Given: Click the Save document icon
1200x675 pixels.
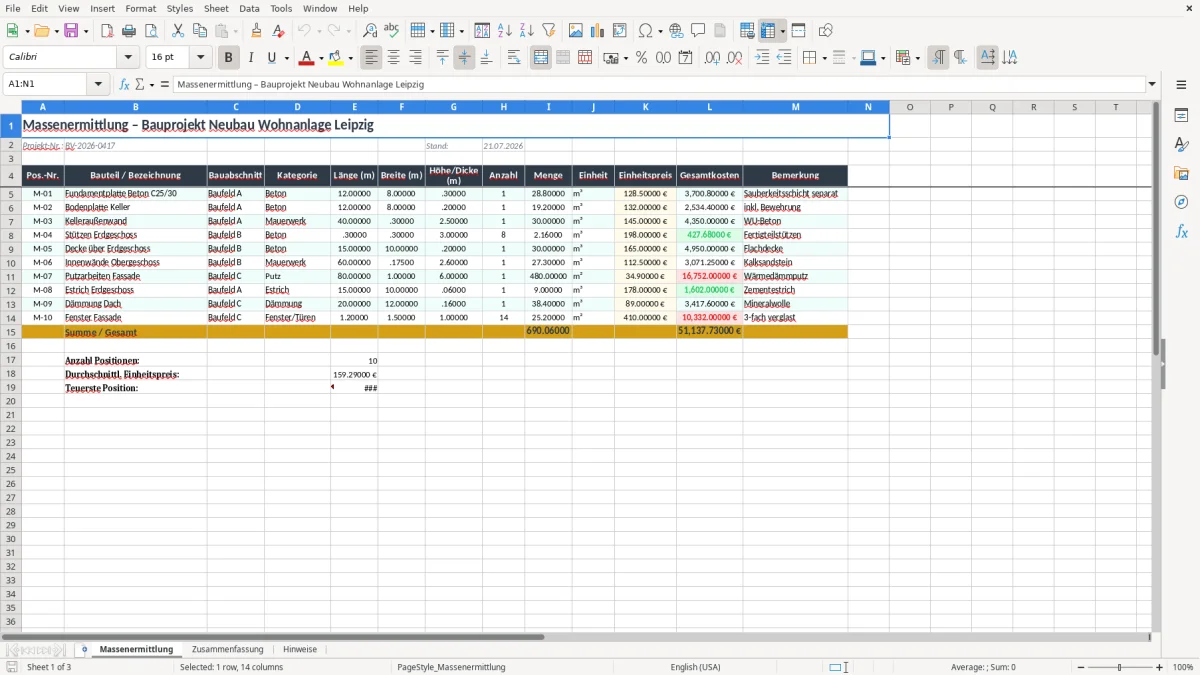Looking at the screenshot, I should pos(71,31).
